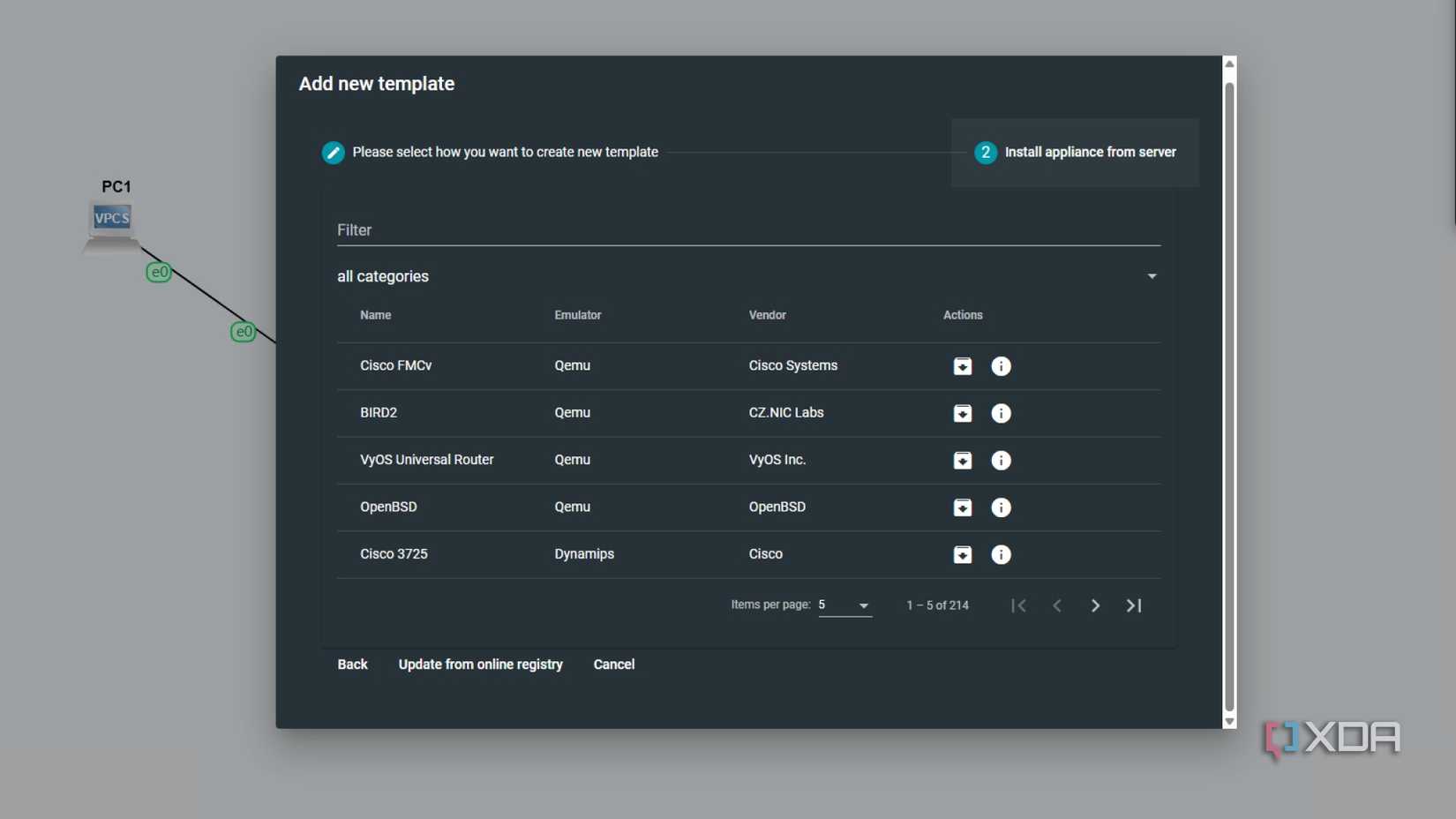Focus the Filter input field
The height and width of the screenshot is (819, 1456).
748,230
